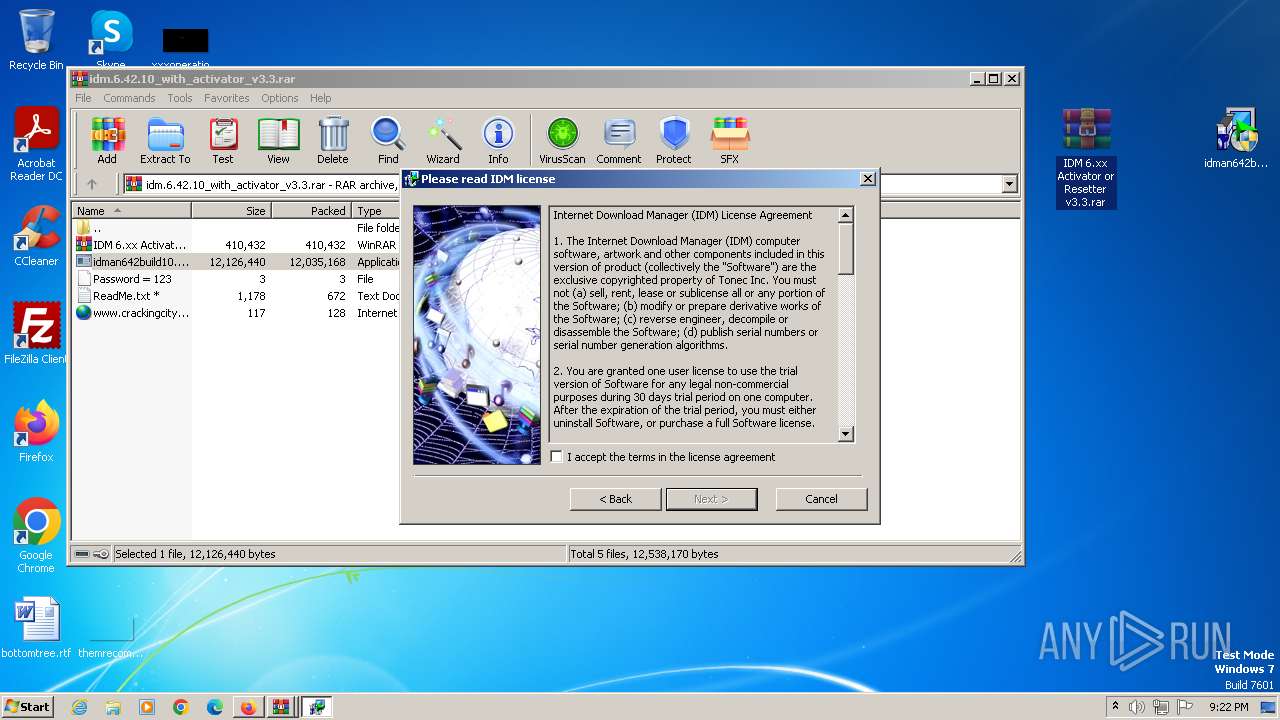This screenshot has width=1280, height=720.
Task: Click the license text scrollbar down arrow
Action: point(846,434)
